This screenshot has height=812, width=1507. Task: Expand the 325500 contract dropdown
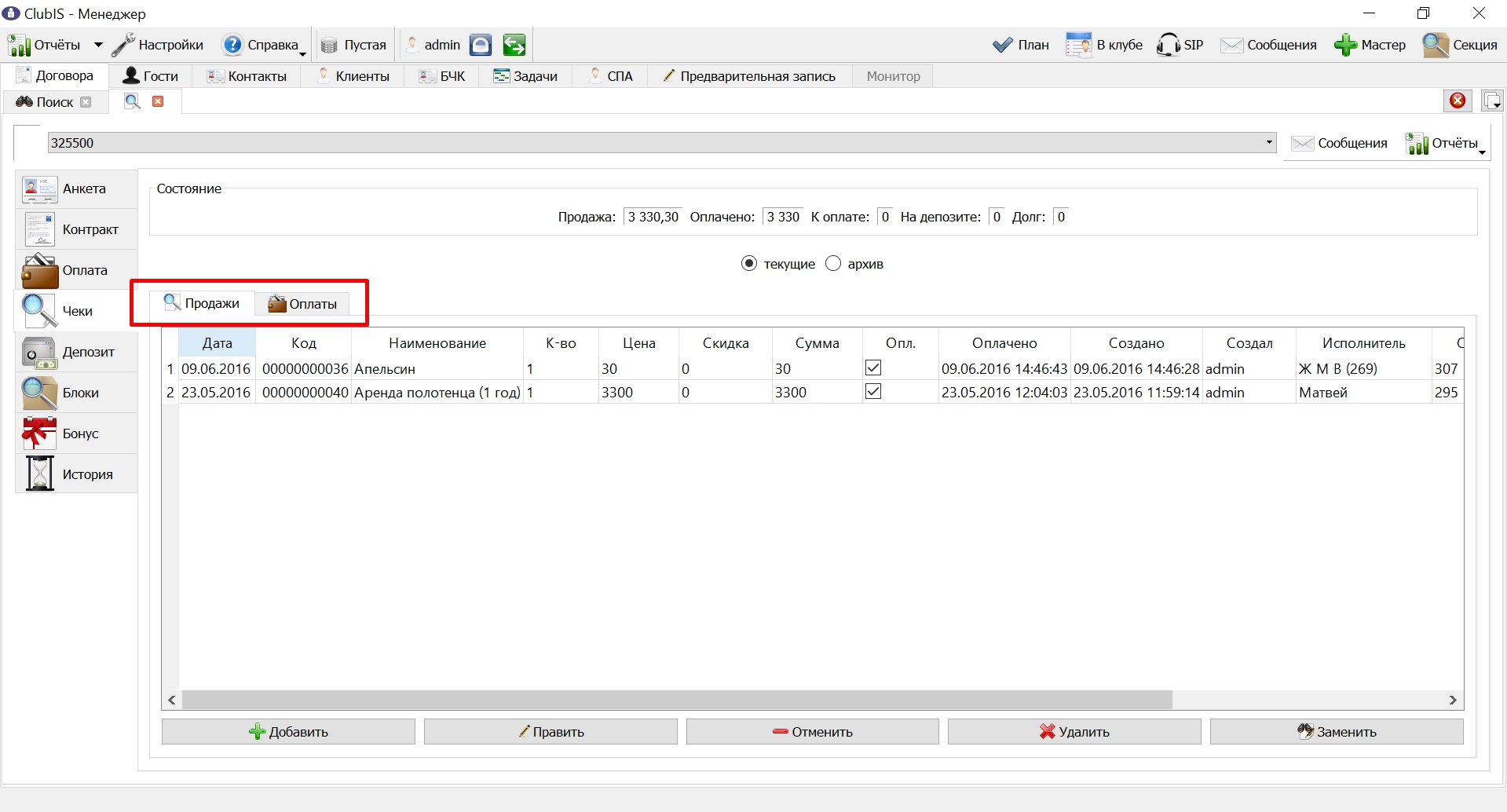(x=1269, y=142)
